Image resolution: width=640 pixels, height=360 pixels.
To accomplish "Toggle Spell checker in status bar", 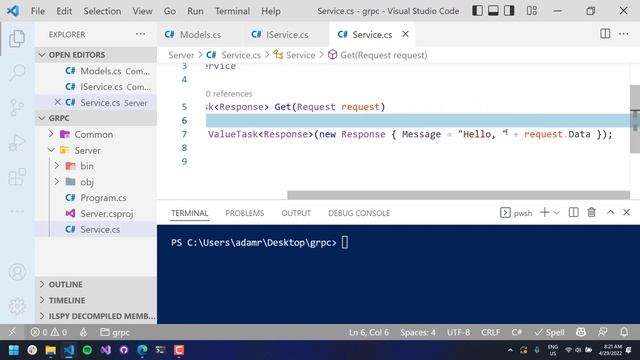I will click(x=549, y=332).
